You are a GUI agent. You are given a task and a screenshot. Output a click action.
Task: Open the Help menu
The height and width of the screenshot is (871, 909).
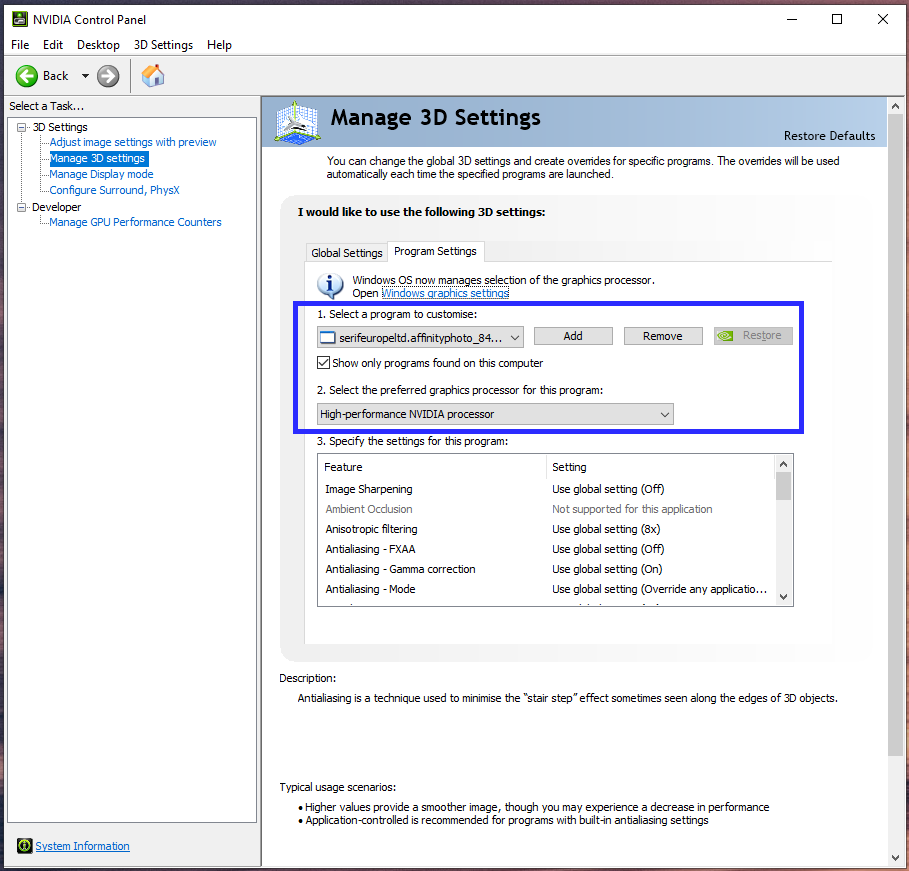pyautogui.click(x=219, y=45)
